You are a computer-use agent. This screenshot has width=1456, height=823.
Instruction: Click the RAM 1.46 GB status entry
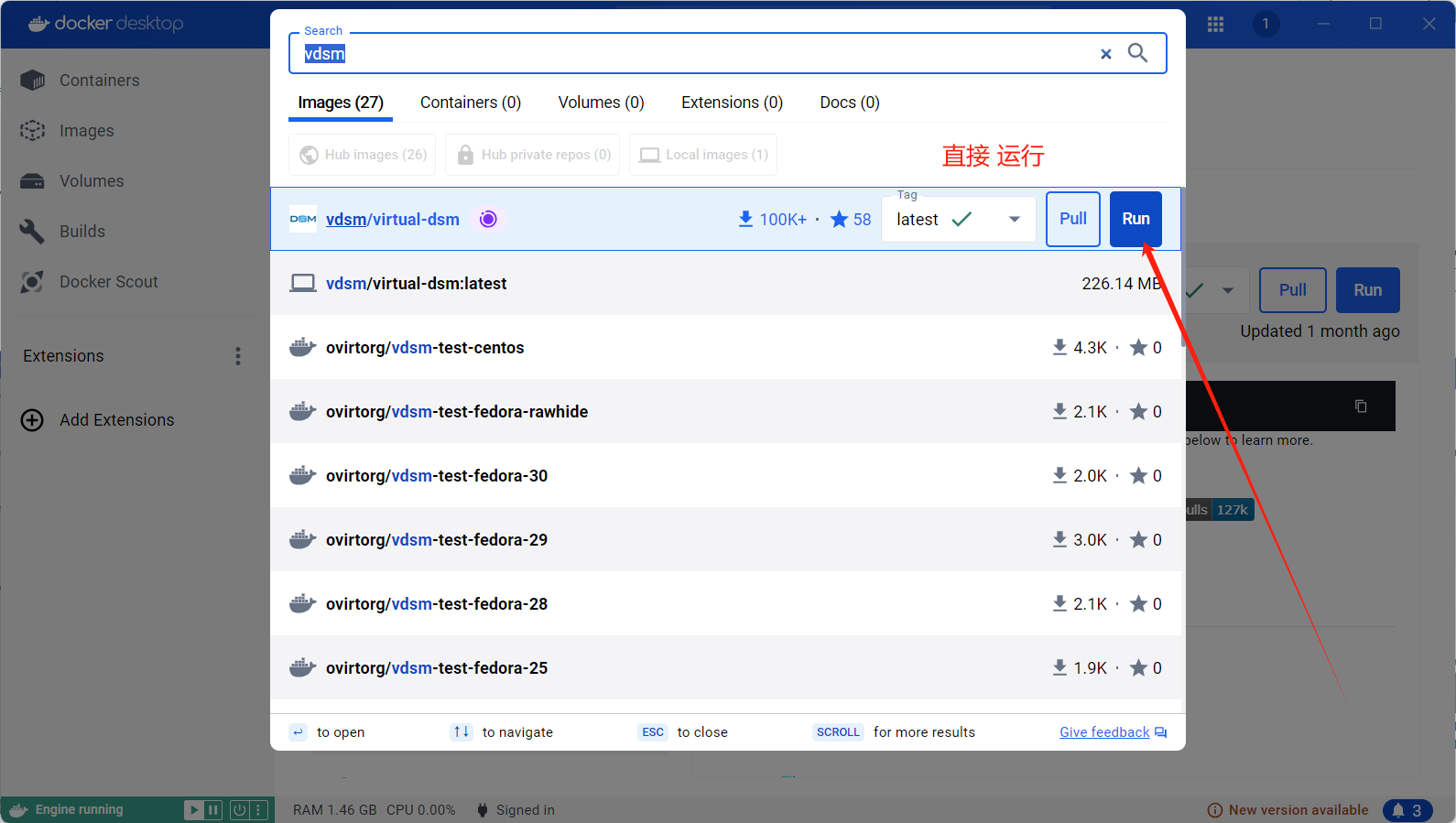(x=334, y=810)
